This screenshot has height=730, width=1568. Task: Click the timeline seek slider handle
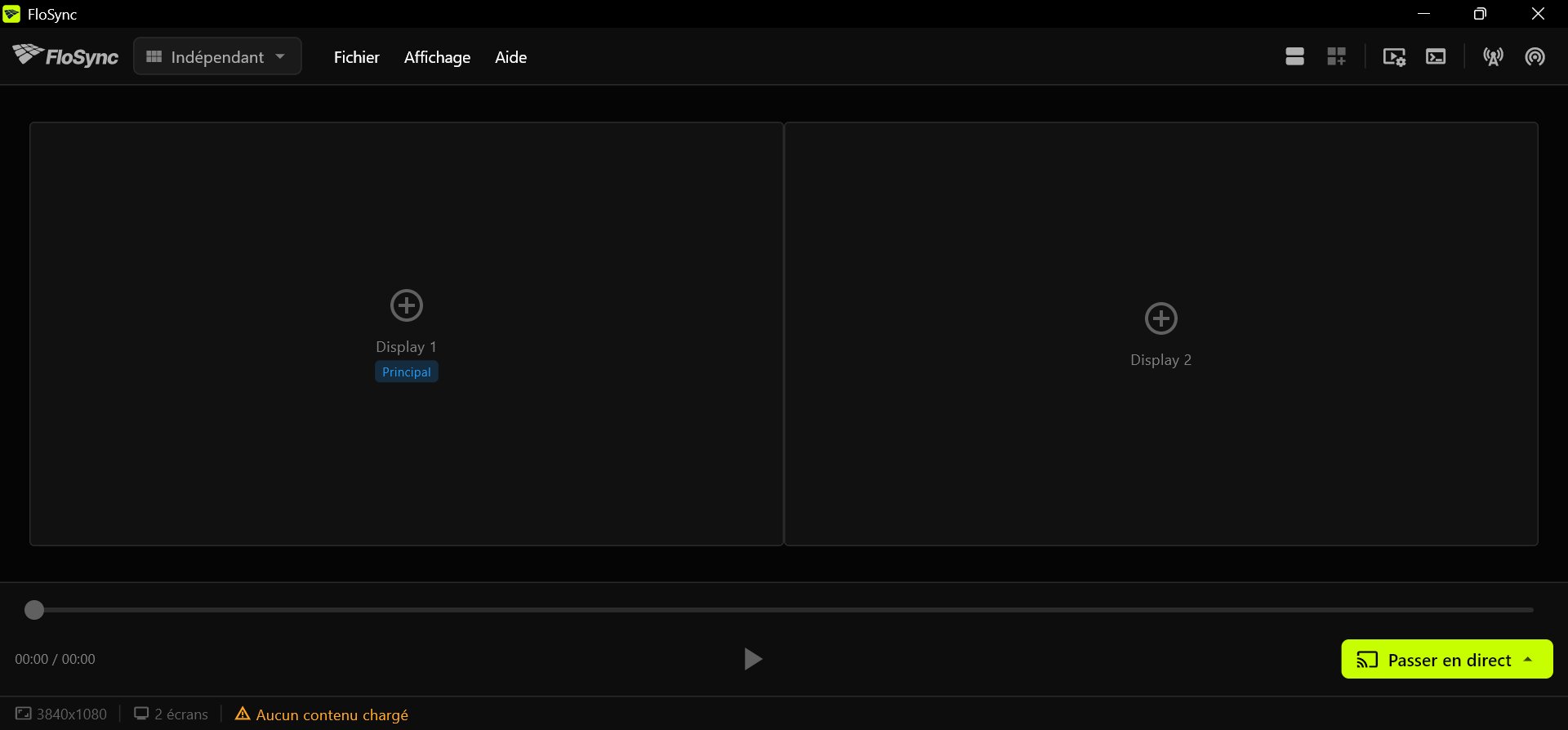click(34, 610)
